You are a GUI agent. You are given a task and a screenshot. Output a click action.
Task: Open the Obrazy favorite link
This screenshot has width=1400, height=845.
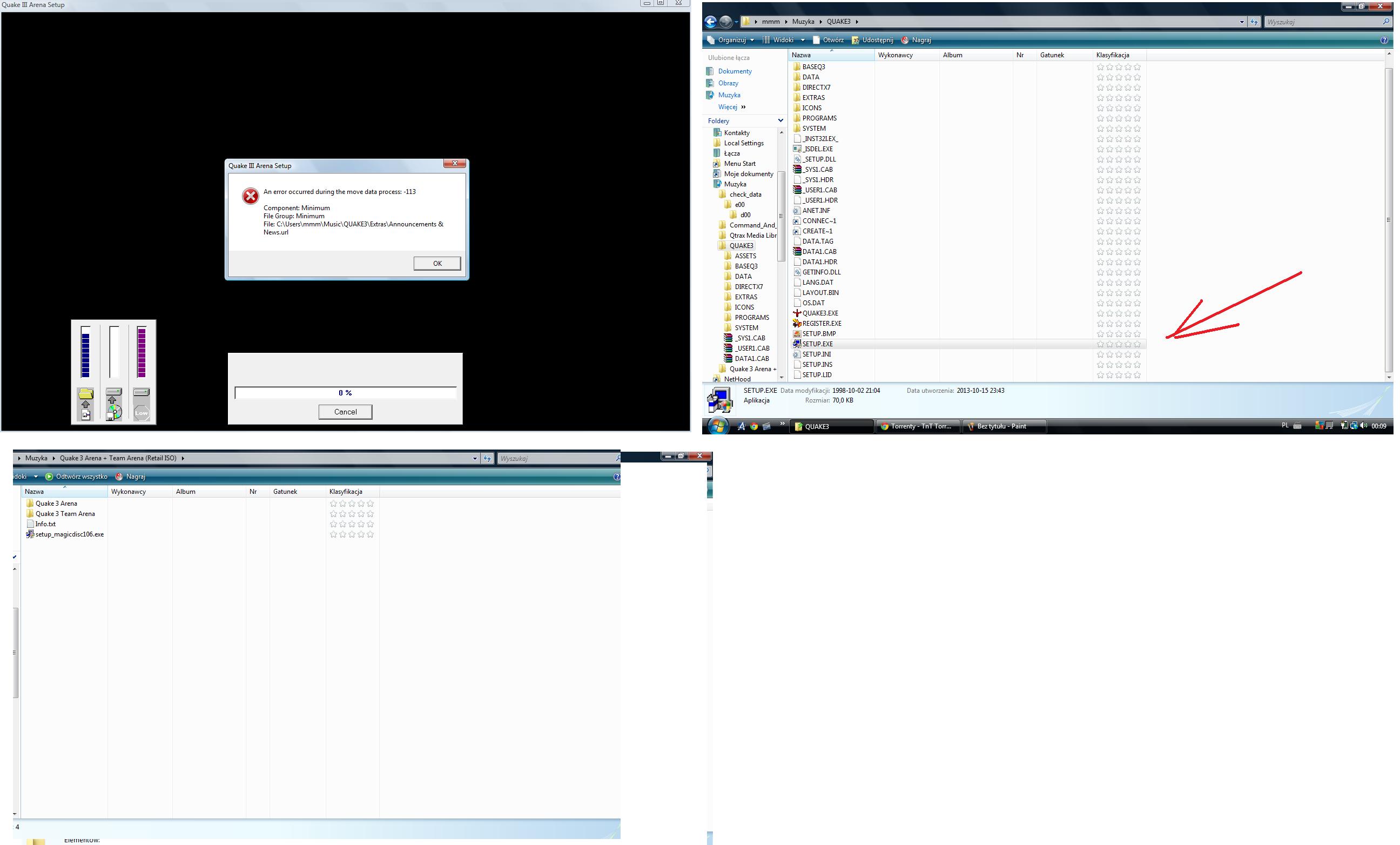(x=728, y=83)
